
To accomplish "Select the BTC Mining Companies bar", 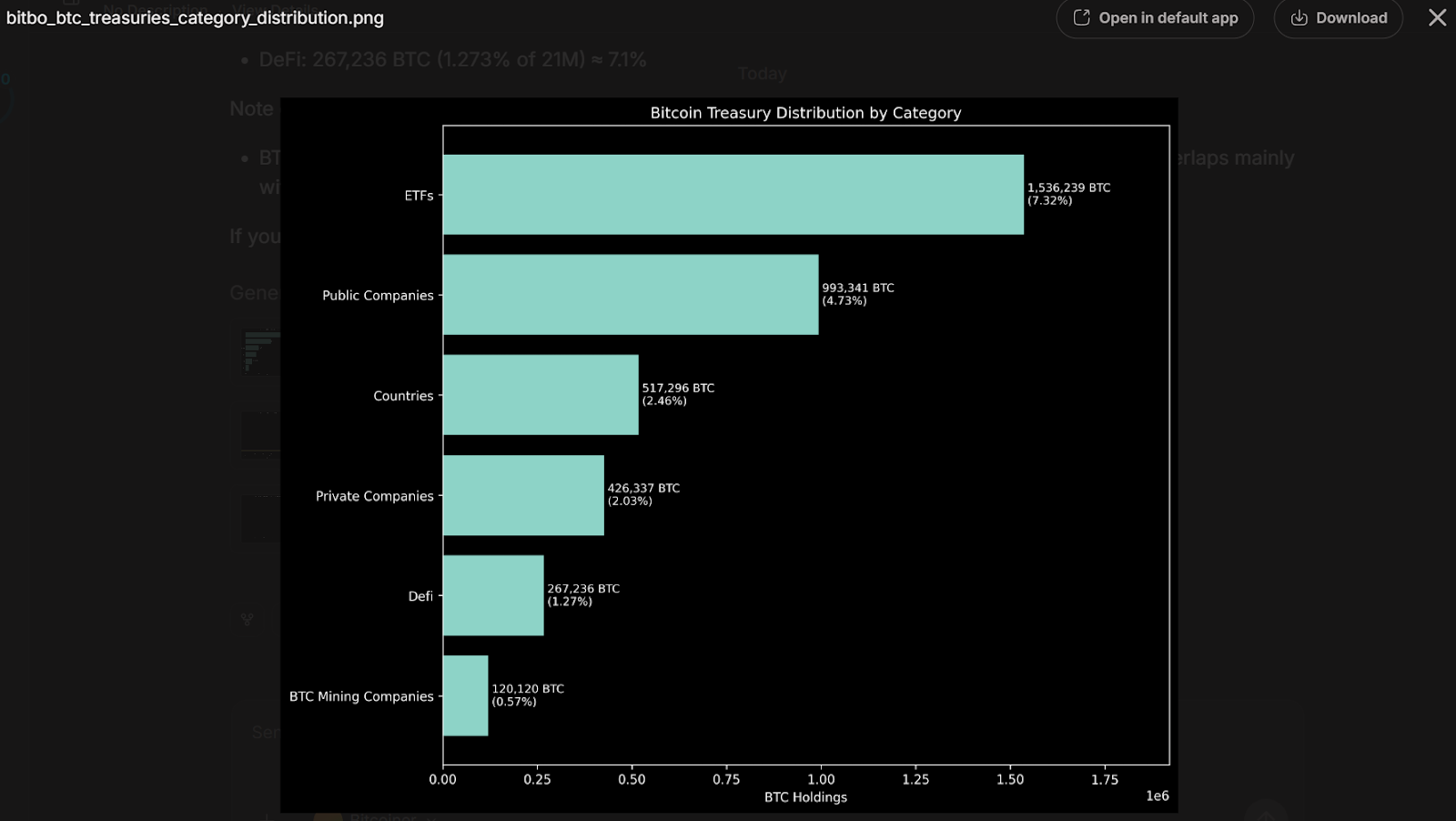I will point(465,695).
